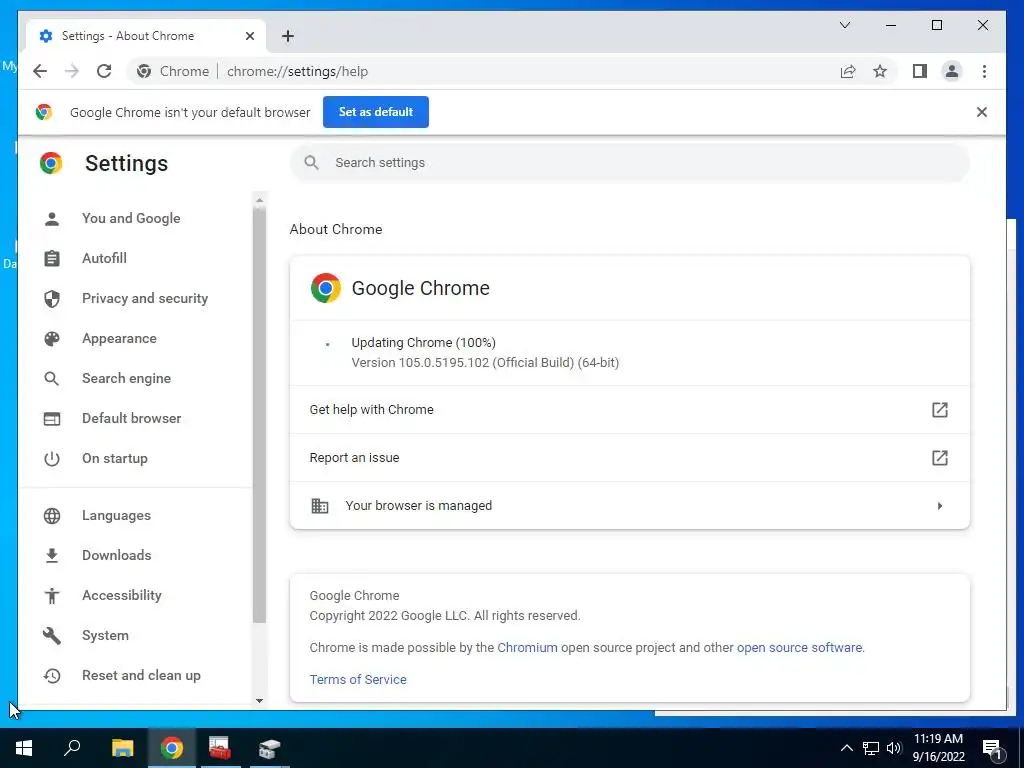Open the notification center icon

click(x=993, y=748)
